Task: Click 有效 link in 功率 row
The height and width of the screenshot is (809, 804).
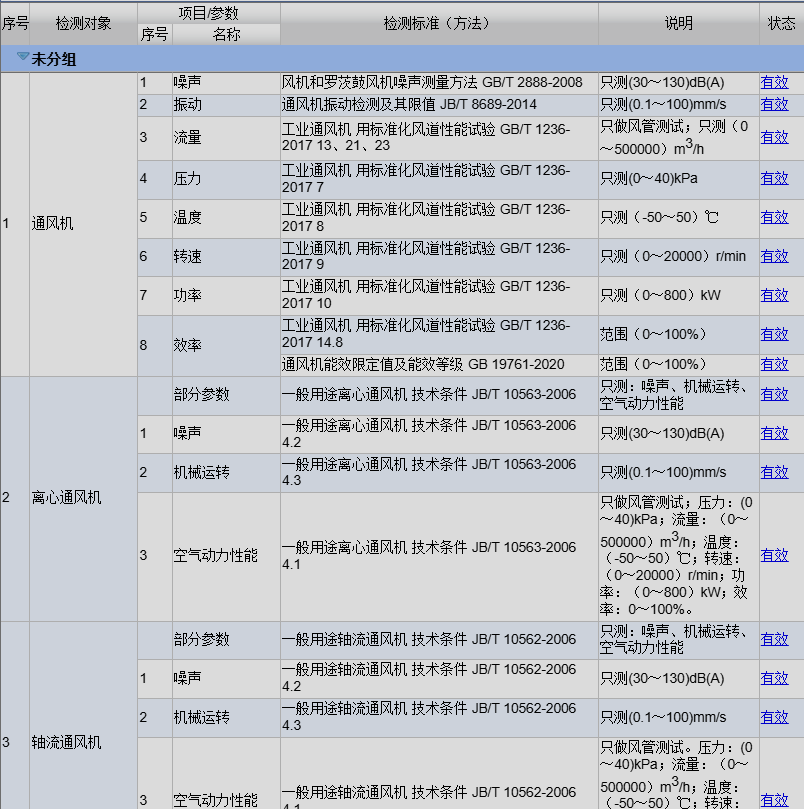Action: (x=774, y=296)
